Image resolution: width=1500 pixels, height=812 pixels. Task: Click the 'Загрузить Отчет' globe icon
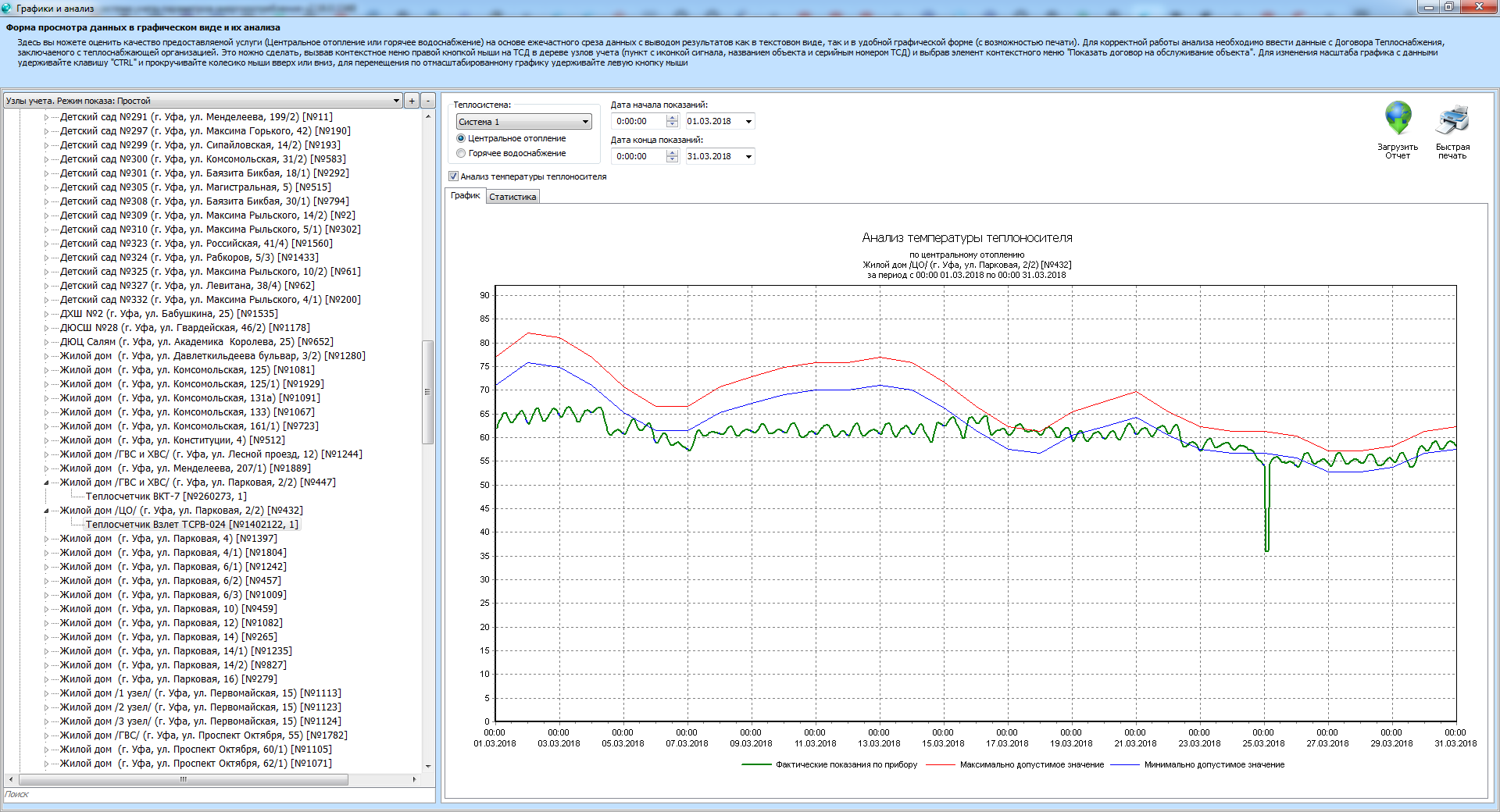(1398, 119)
